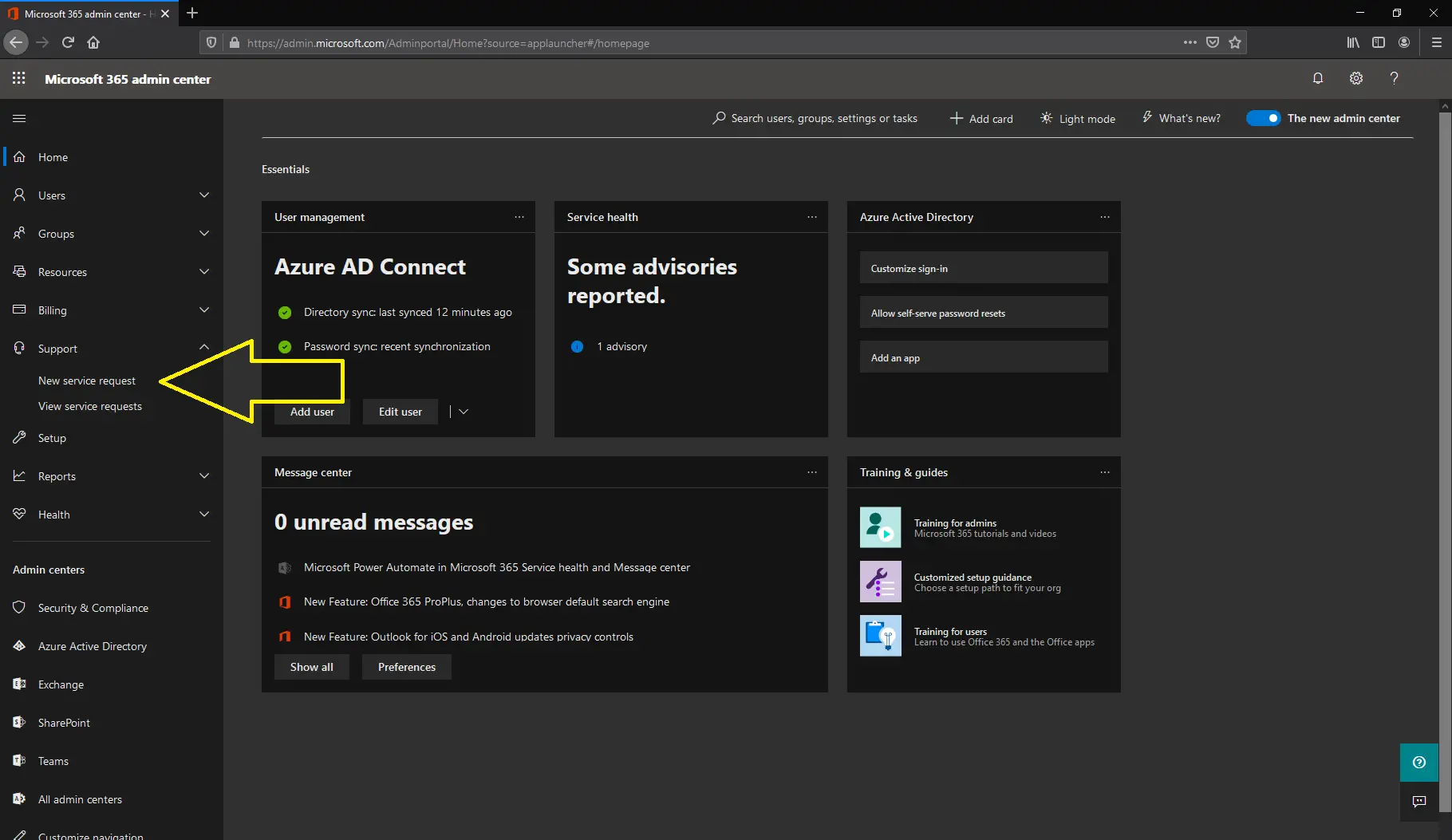The width and height of the screenshot is (1452, 840).
Task: Click Add card in toolbar
Action: point(981,118)
